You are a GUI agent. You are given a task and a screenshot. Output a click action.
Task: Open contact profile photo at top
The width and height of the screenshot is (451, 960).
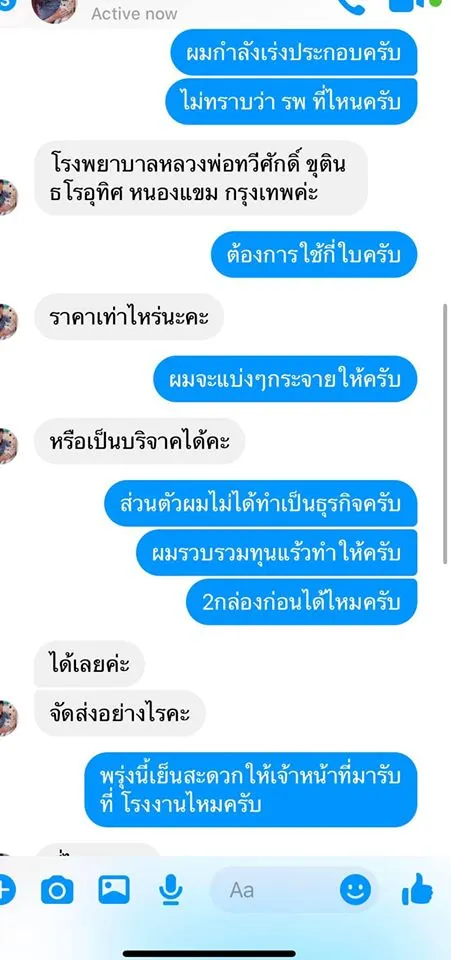(x=54, y=9)
